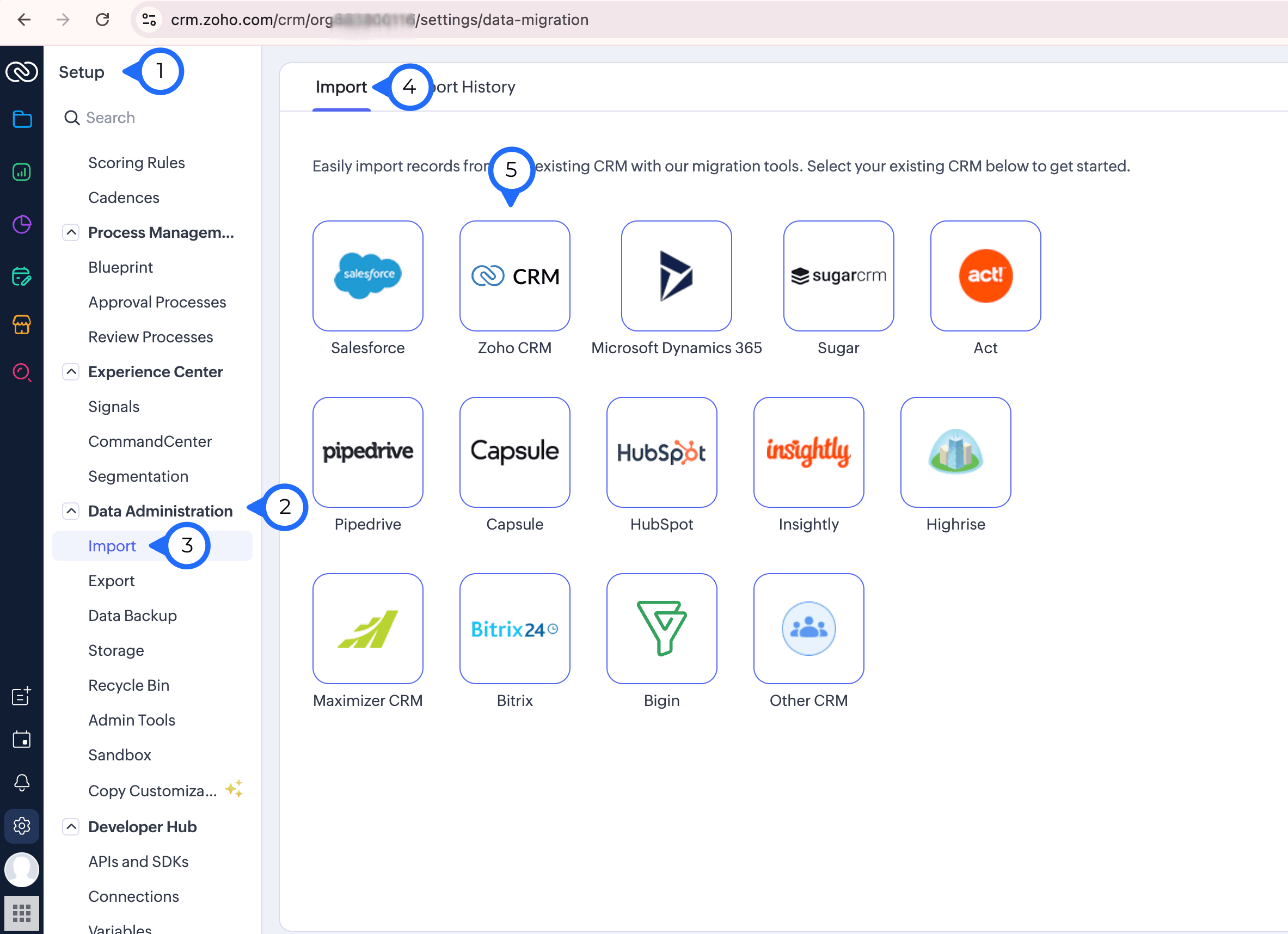Image resolution: width=1288 pixels, height=934 pixels.
Task: Open the settings gear in left rail
Action: pyautogui.click(x=22, y=826)
